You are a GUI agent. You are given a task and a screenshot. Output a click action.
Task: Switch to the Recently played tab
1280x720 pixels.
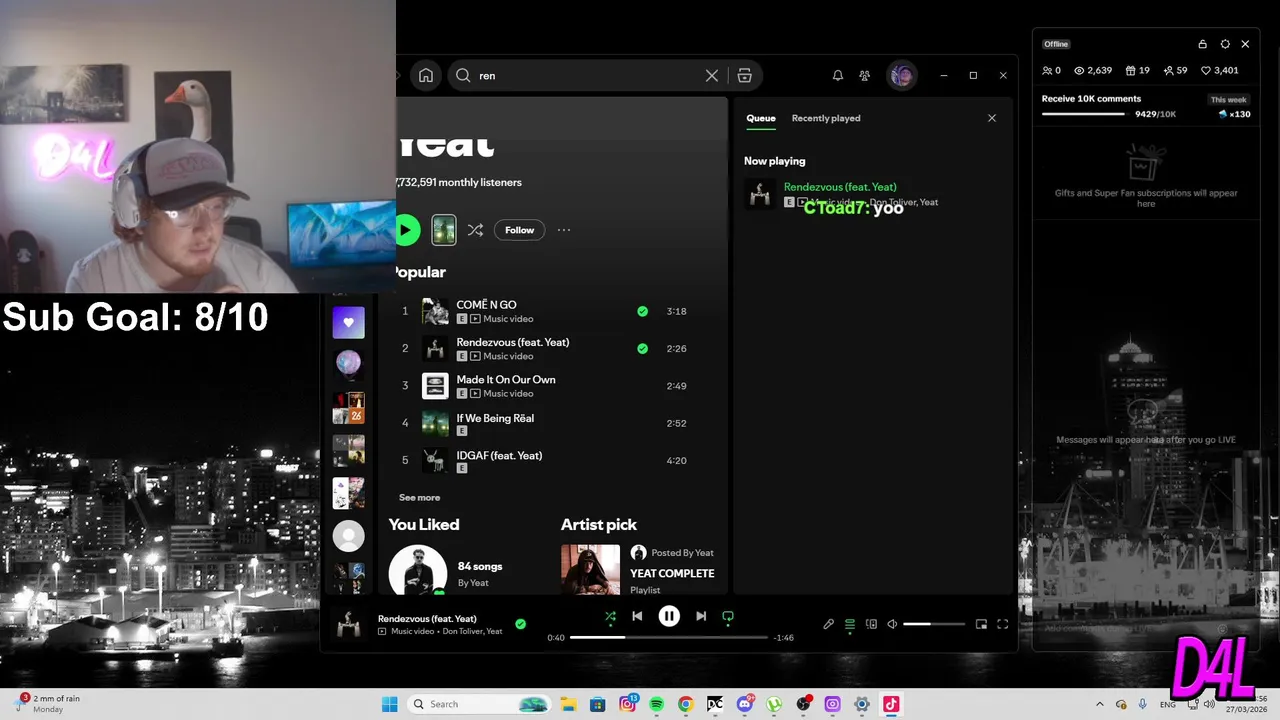[826, 118]
